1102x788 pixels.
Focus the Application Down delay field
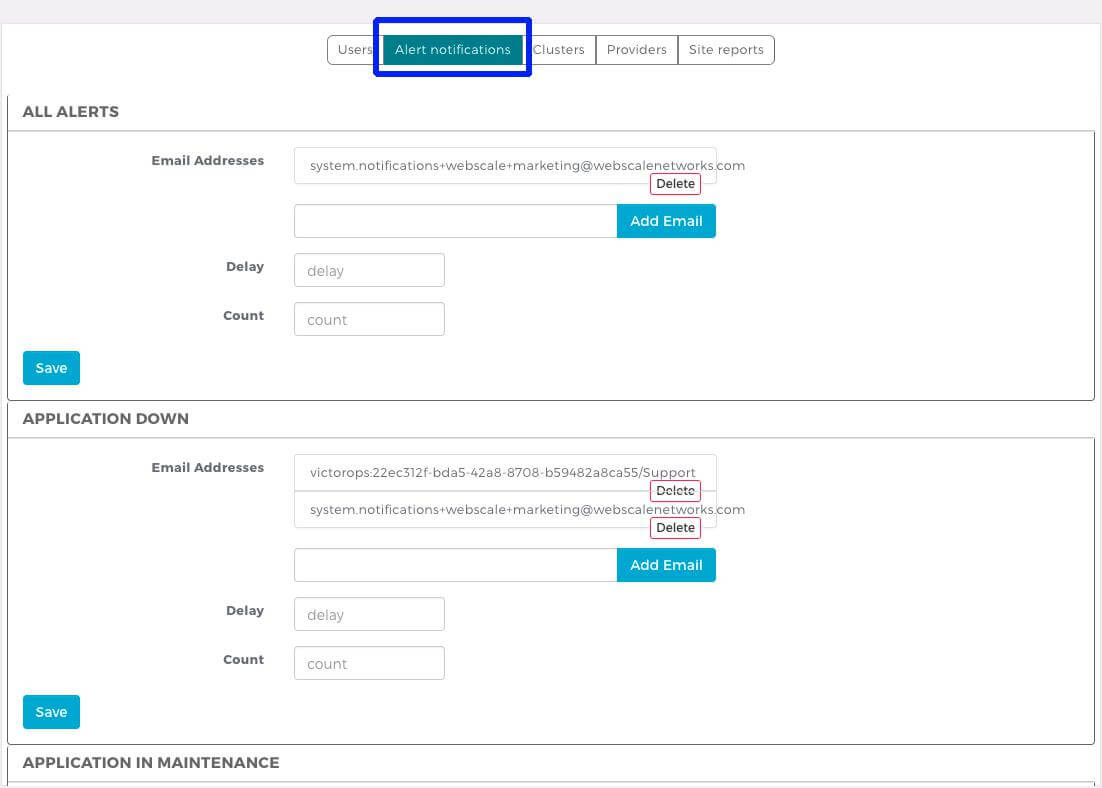(369, 614)
